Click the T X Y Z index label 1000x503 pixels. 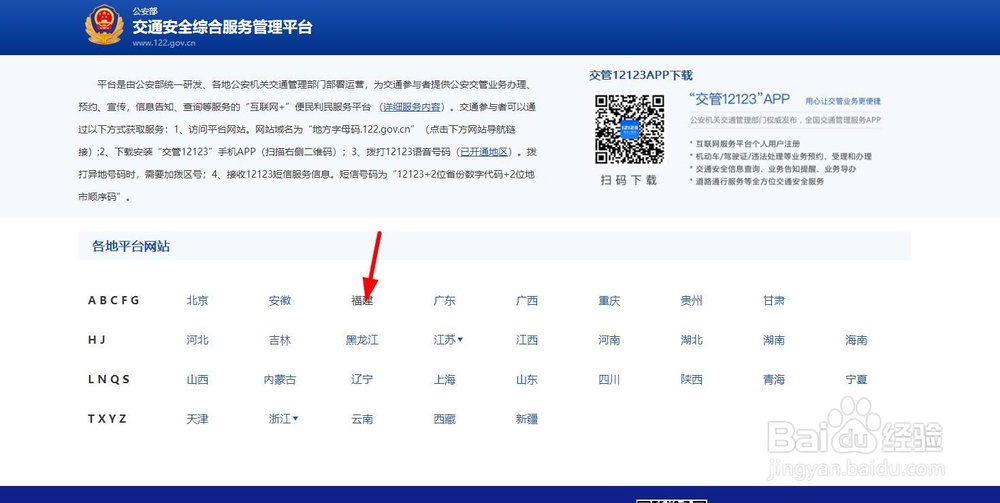coord(107,419)
